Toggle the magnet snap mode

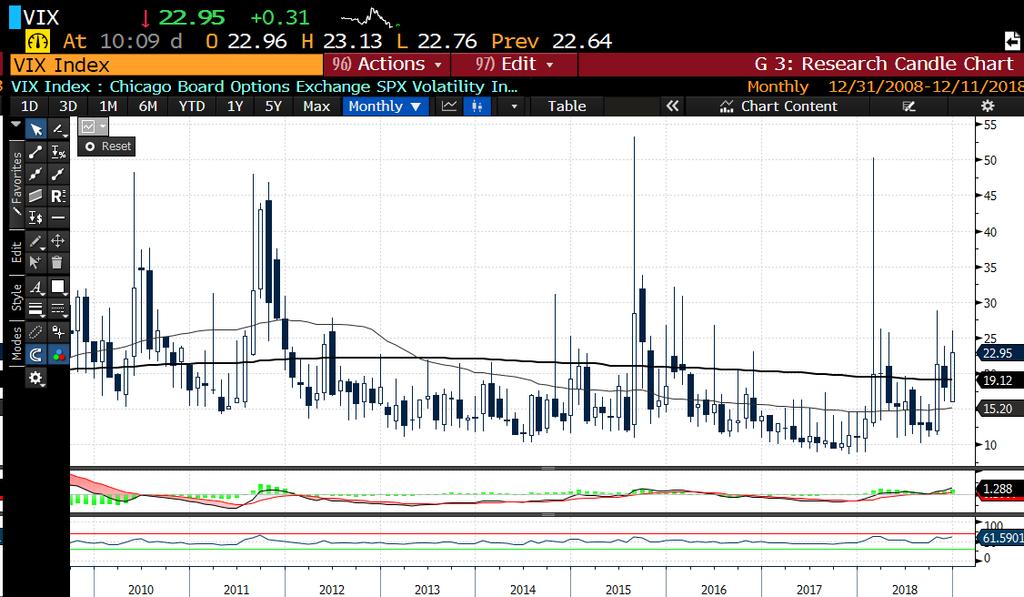click(36, 354)
